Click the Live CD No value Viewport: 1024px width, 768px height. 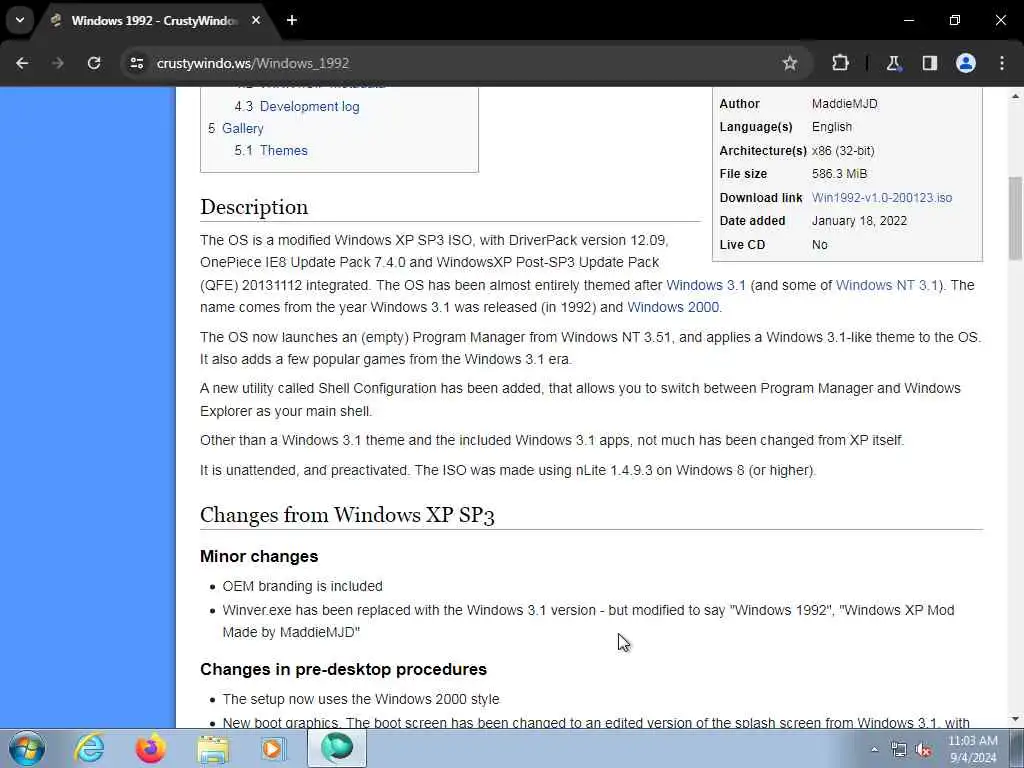820,245
